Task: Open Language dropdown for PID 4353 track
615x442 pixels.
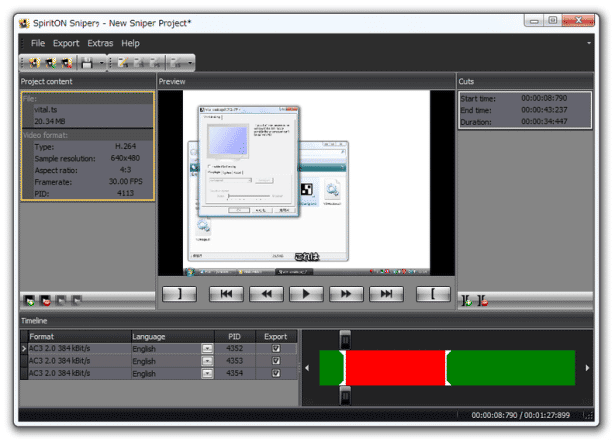Action: click(x=207, y=361)
